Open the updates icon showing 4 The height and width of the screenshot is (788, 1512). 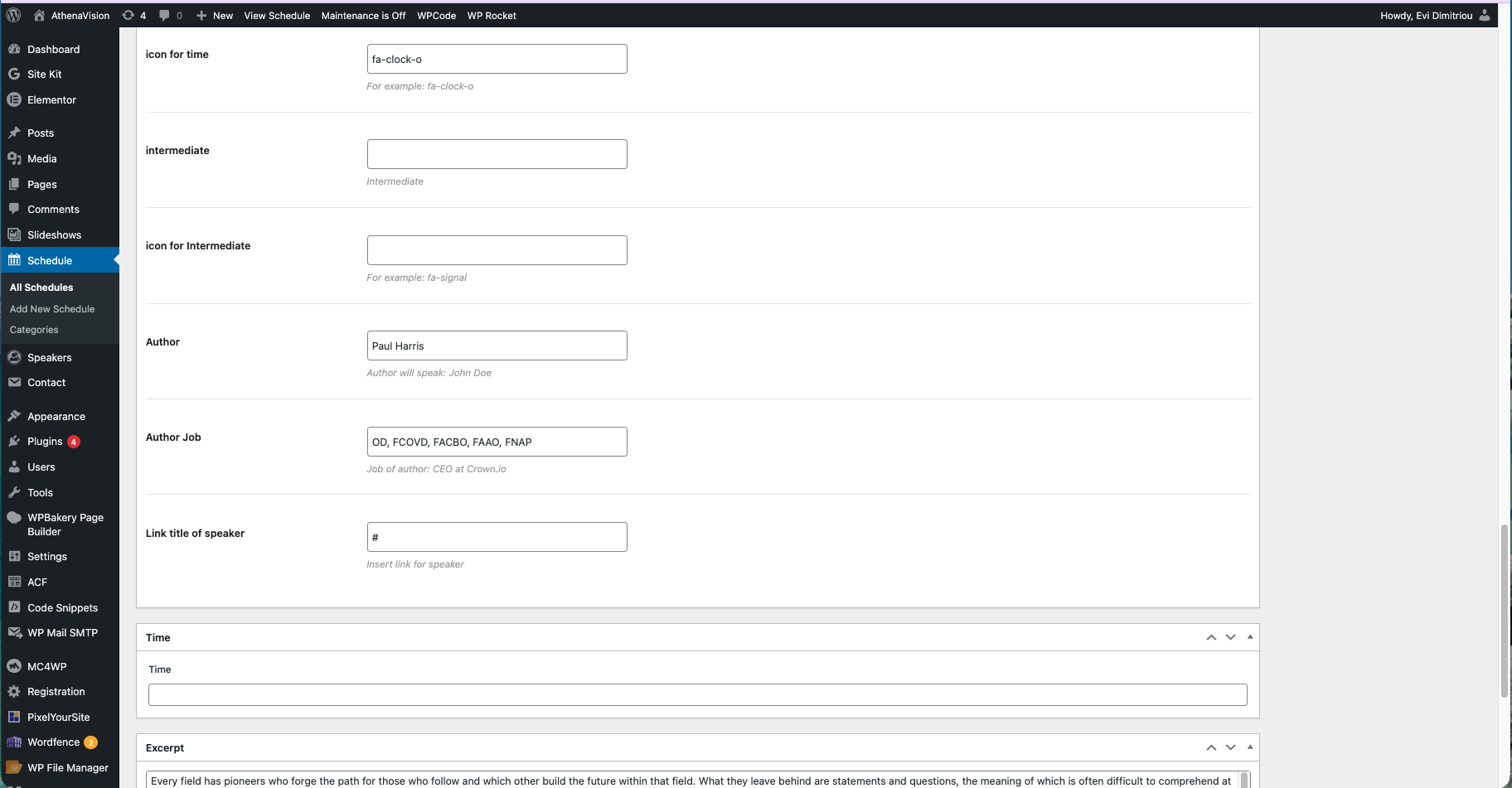[x=128, y=15]
